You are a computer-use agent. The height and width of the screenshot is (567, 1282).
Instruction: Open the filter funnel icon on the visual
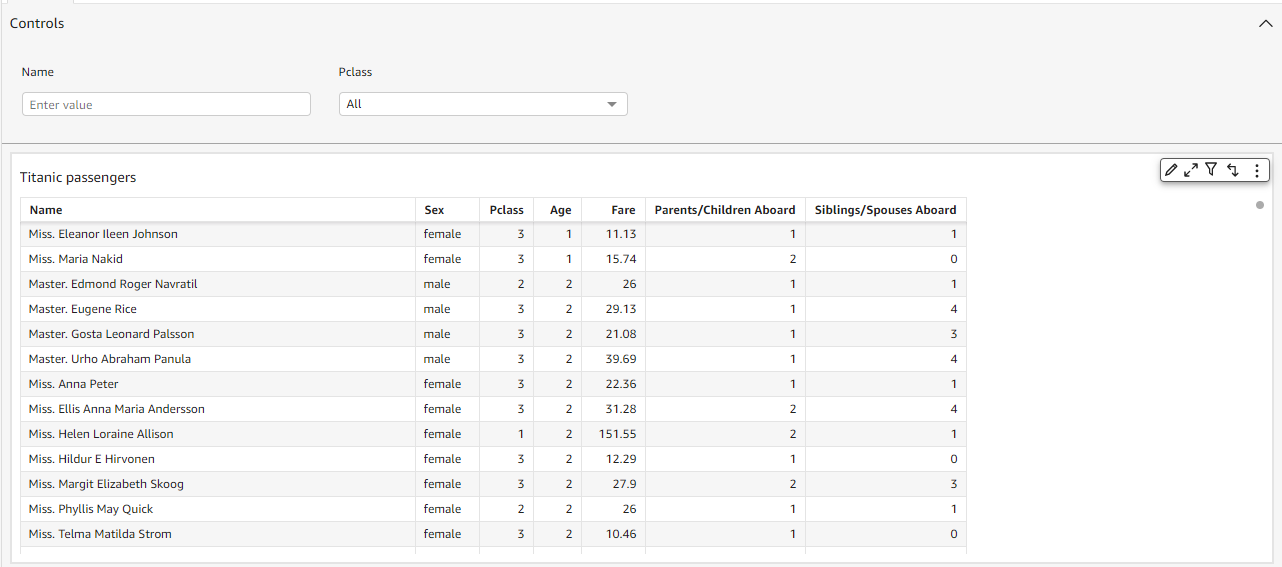[1211, 170]
